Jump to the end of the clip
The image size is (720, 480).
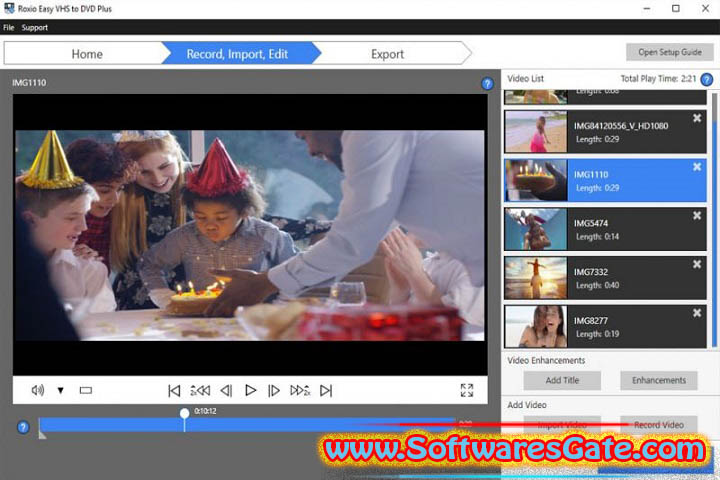pos(326,390)
